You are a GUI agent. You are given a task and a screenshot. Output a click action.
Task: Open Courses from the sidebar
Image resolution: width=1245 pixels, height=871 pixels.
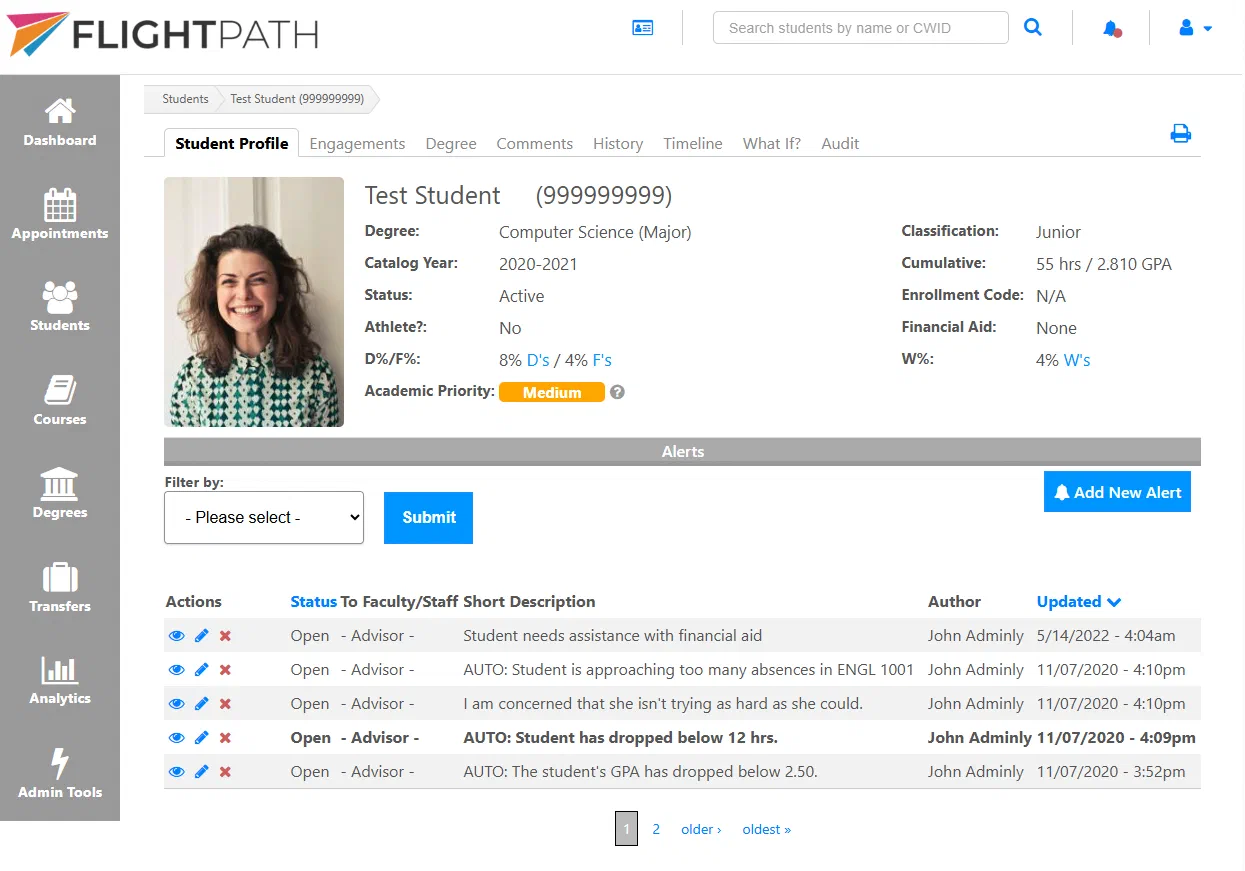coord(60,400)
